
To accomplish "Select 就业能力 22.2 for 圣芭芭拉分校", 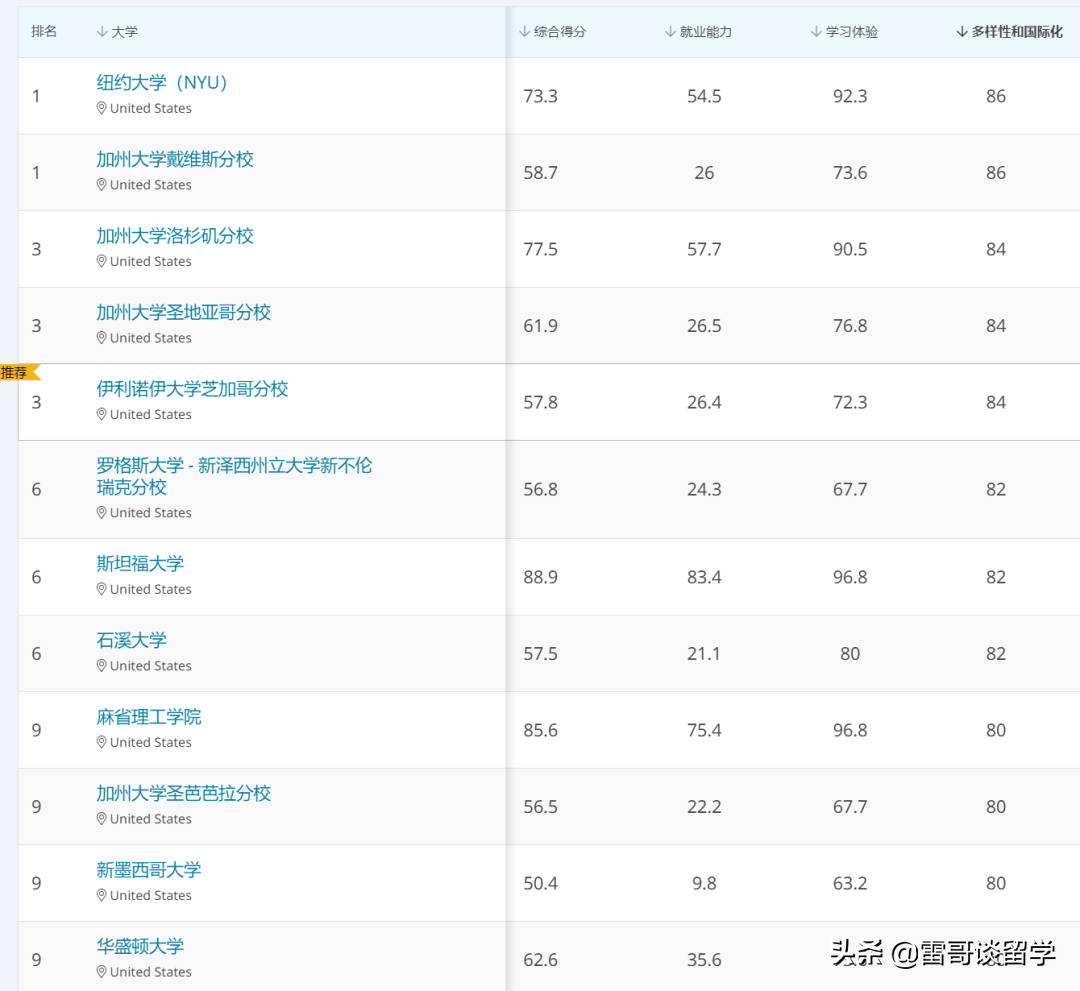I will coord(704,806).
